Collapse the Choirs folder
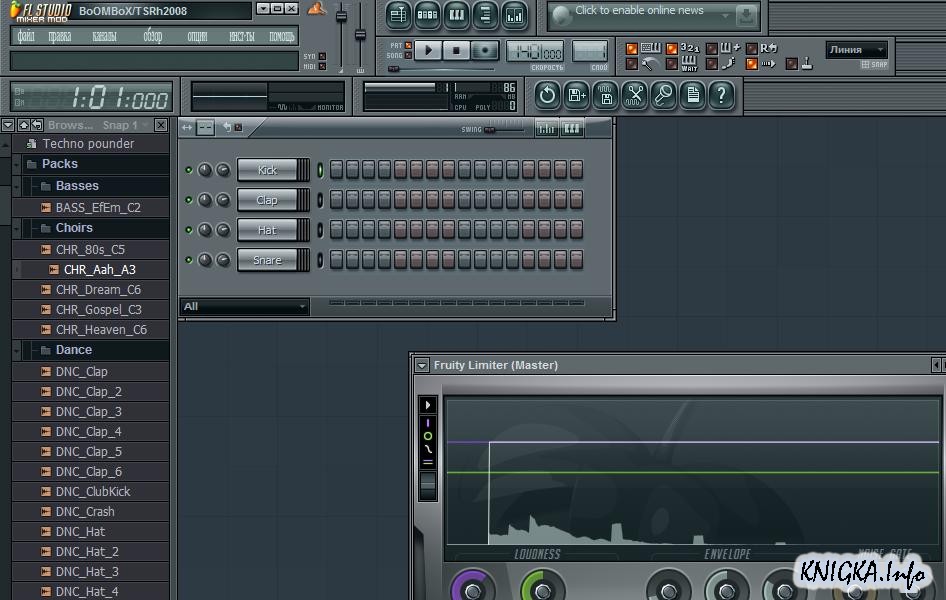 pos(17,228)
